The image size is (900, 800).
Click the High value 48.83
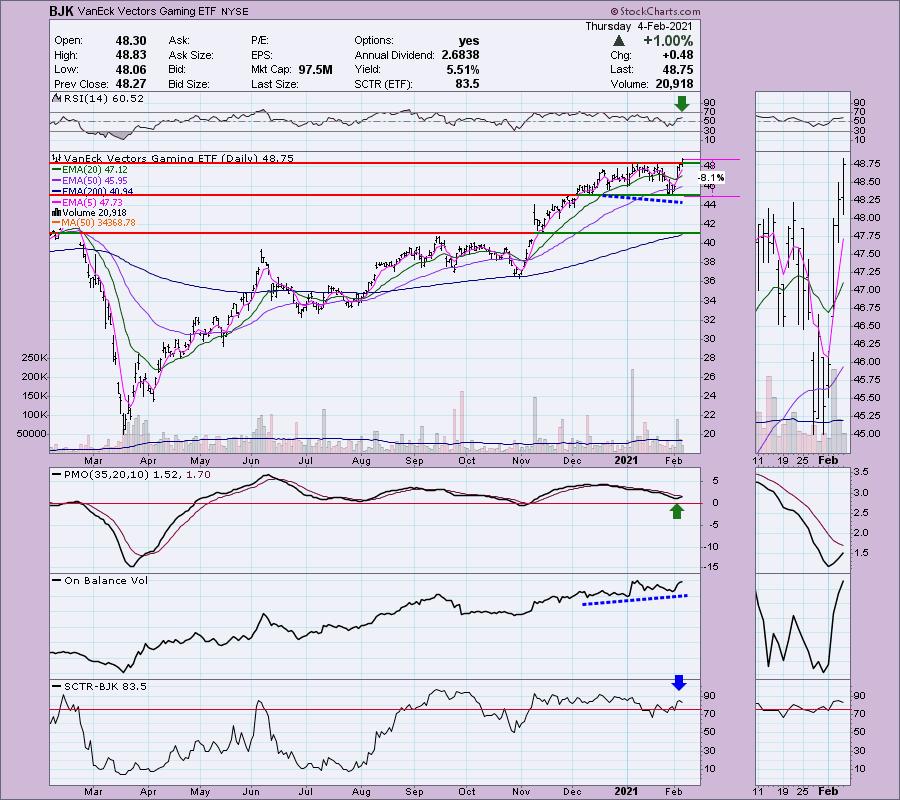click(x=131, y=55)
